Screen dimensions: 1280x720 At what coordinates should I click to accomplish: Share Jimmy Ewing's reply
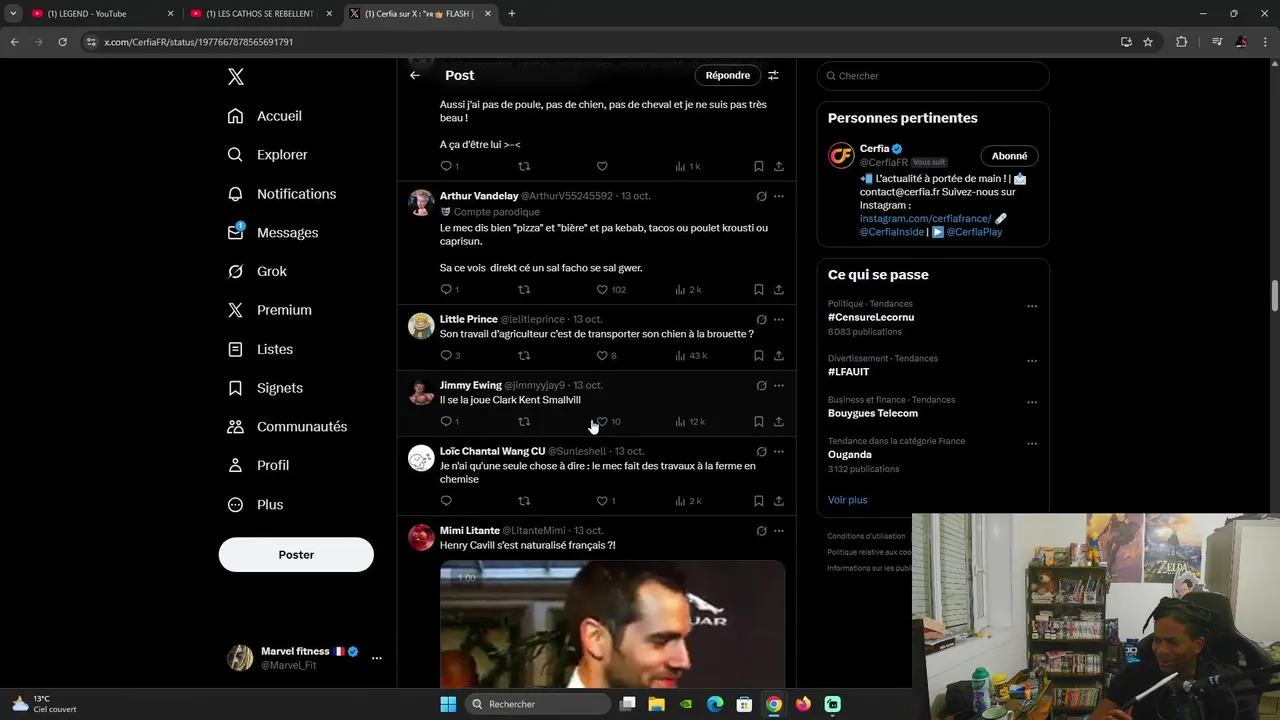pyautogui.click(x=779, y=422)
